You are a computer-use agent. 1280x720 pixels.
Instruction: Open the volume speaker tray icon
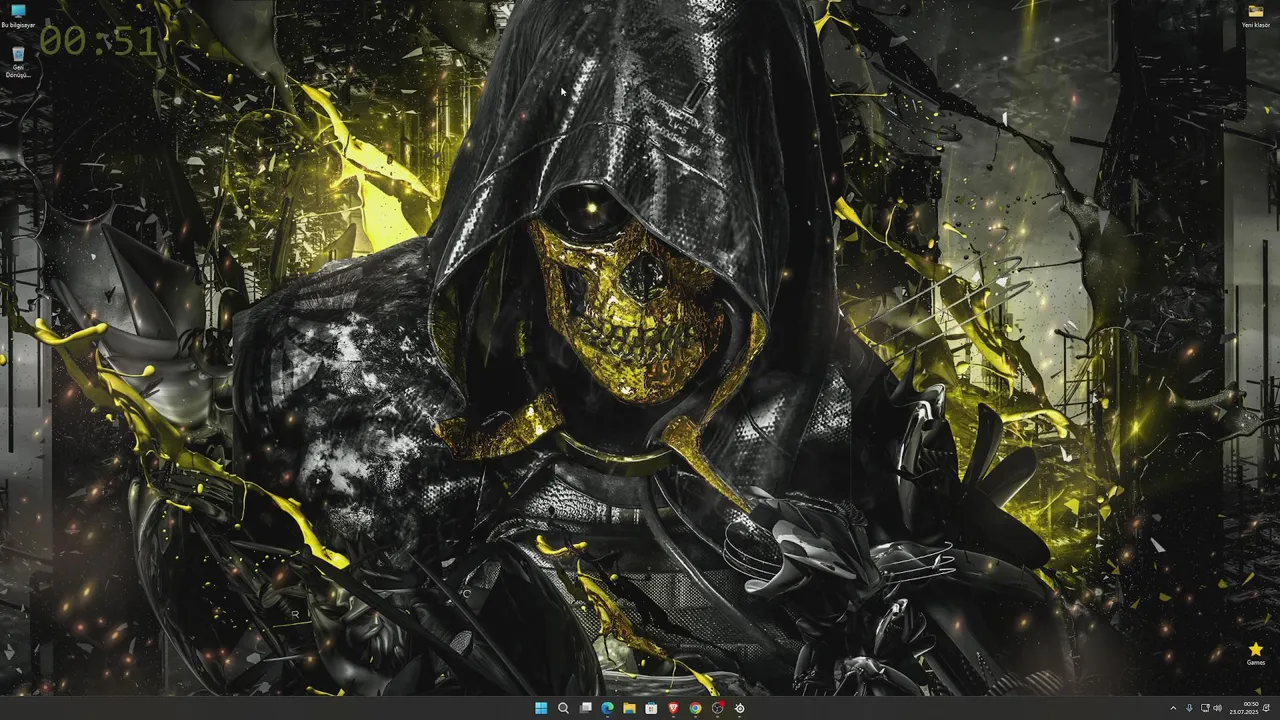1218,708
